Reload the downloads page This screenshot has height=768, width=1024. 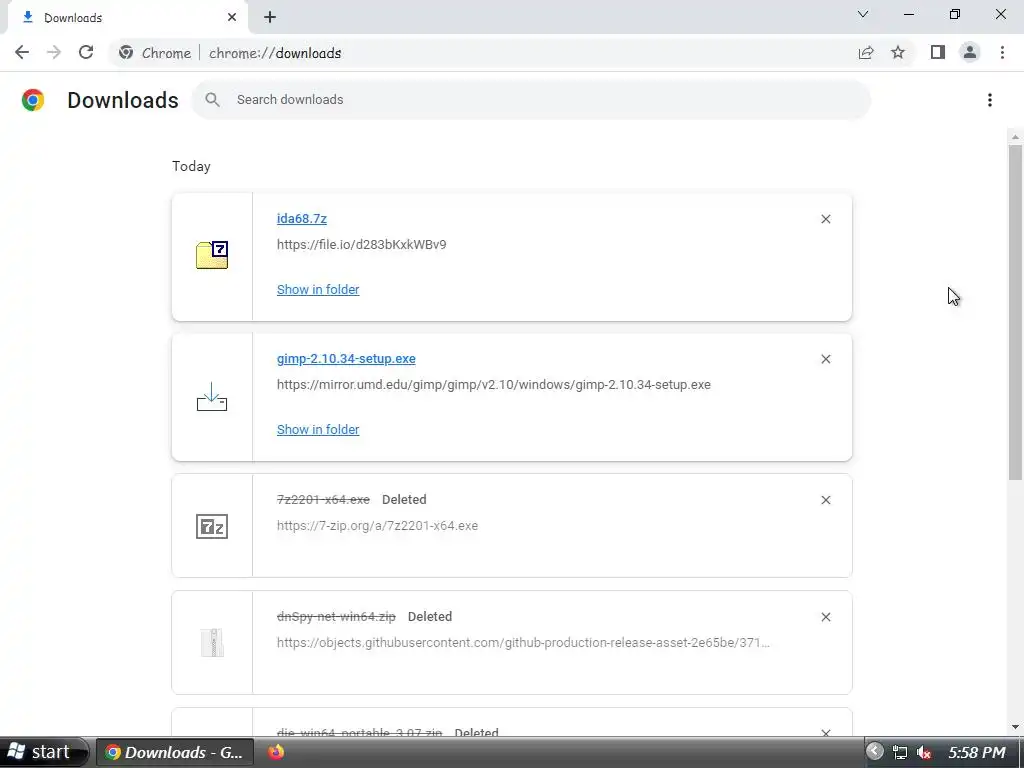coord(86,53)
